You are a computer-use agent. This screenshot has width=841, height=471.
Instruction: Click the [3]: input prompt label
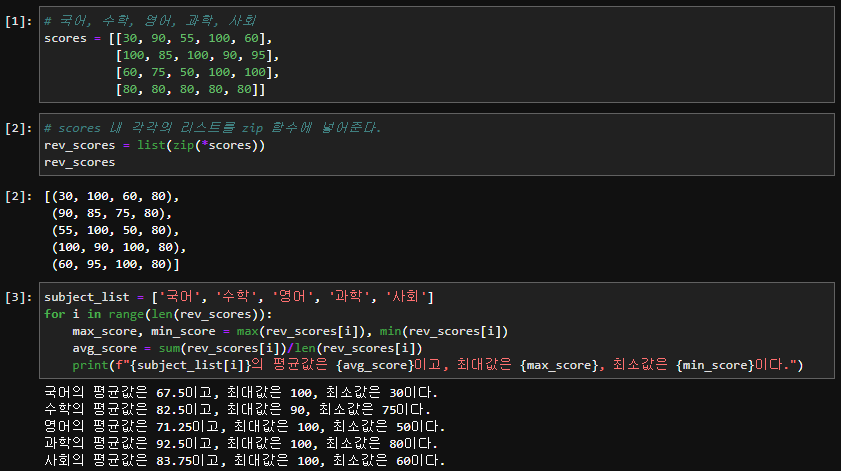point(19,297)
